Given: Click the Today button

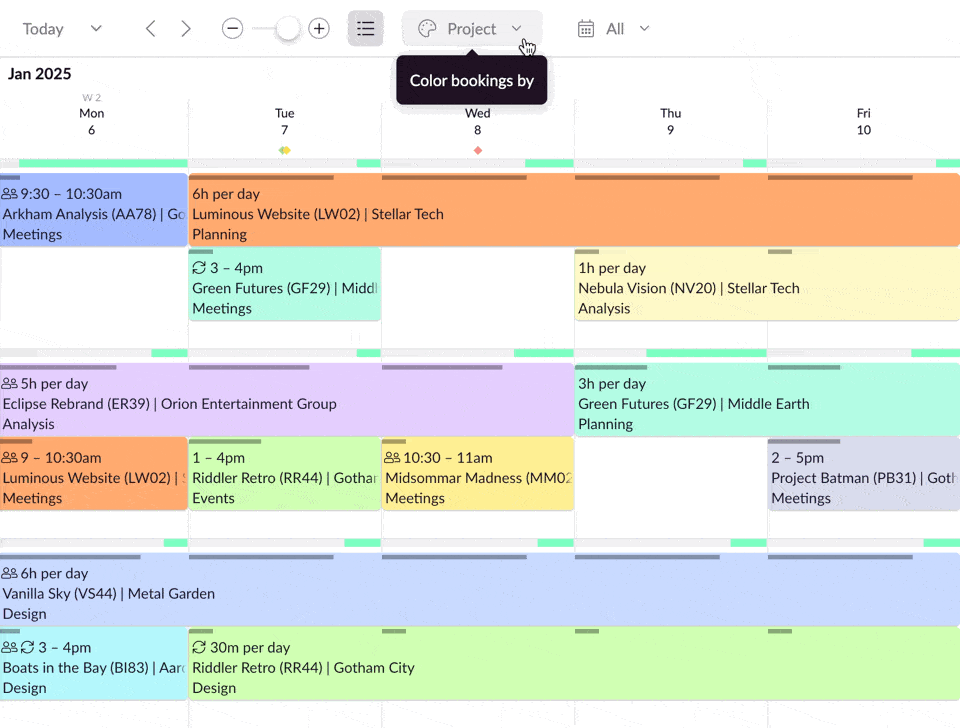Looking at the screenshot, I should pyautogui.click(x=43, y=29).
